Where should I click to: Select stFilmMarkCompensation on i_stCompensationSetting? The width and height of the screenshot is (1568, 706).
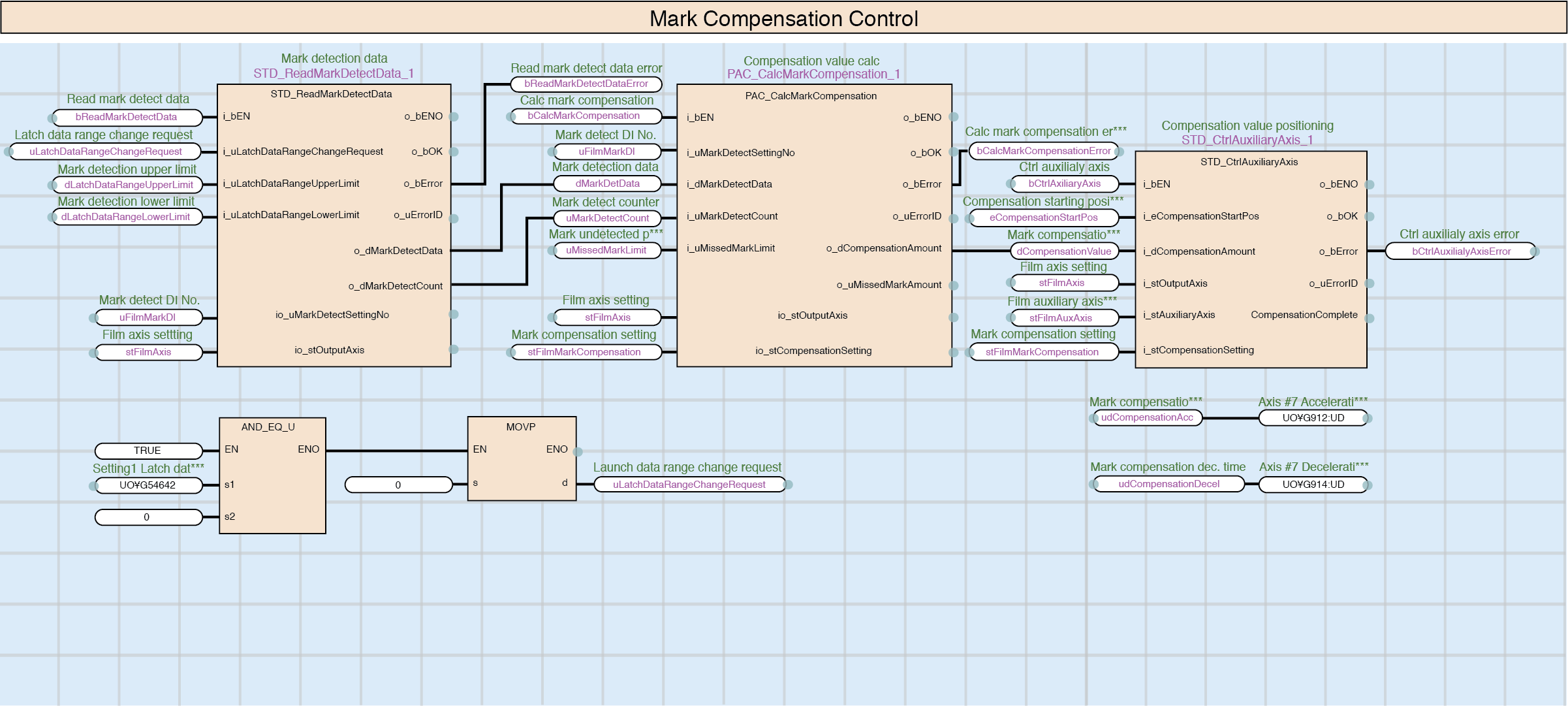(1043, 352)
